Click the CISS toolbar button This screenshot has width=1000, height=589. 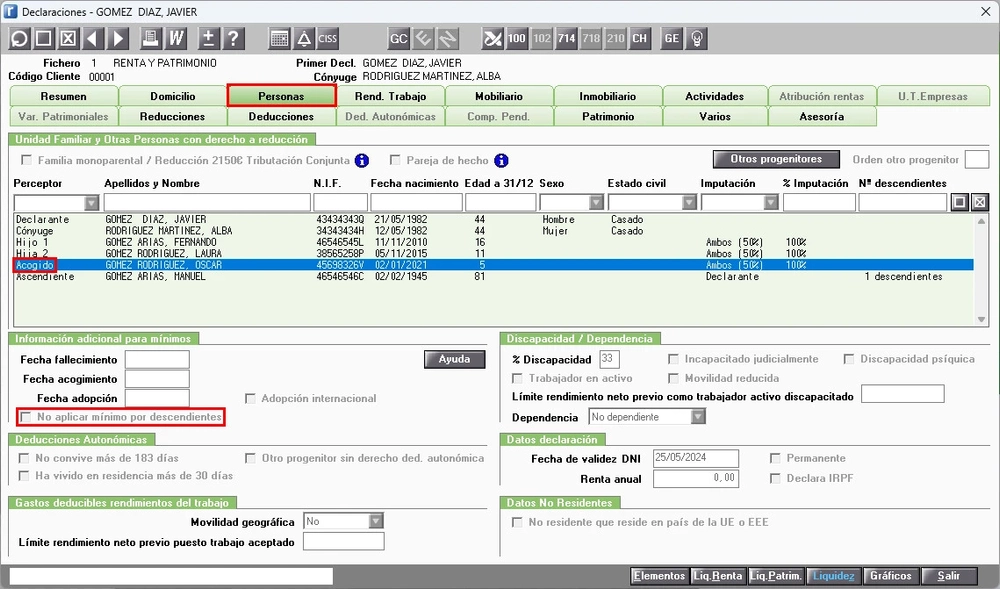328,39
